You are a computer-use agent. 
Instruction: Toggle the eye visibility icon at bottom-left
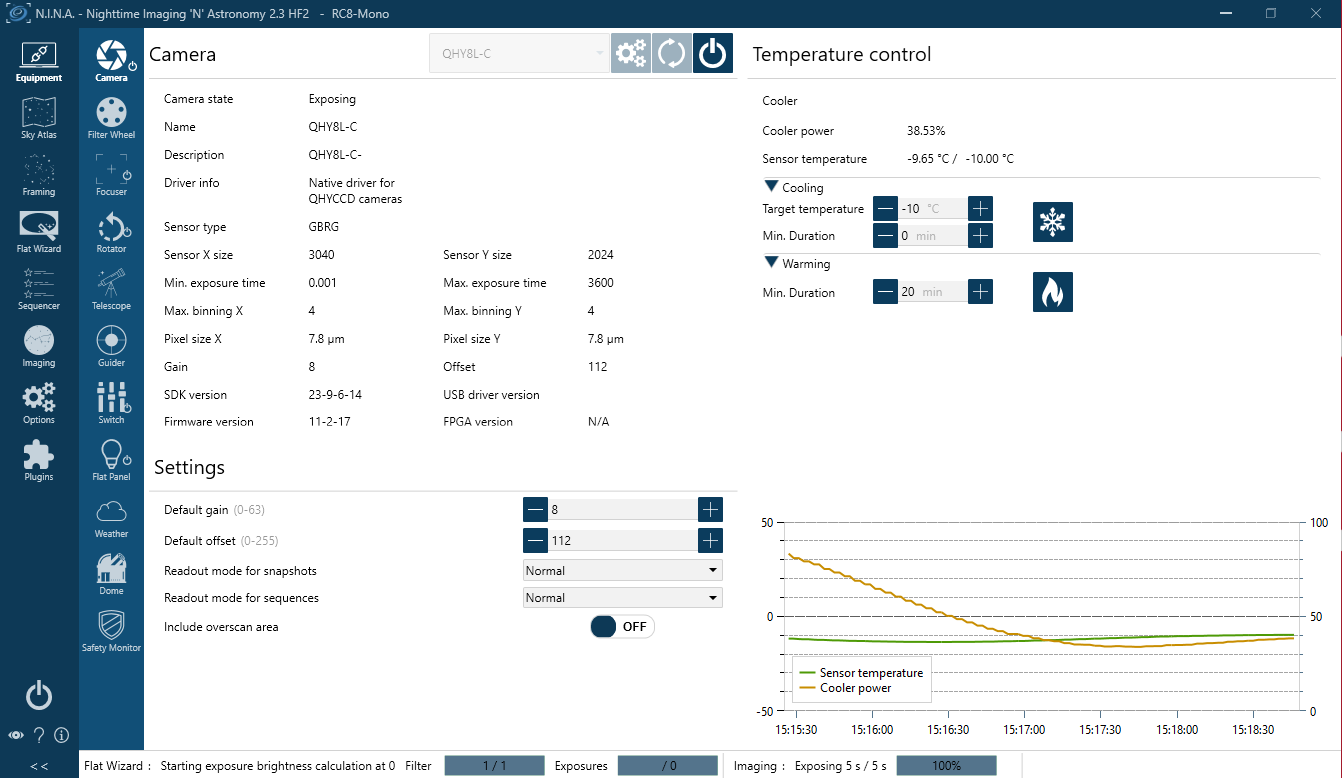[16, 736]
